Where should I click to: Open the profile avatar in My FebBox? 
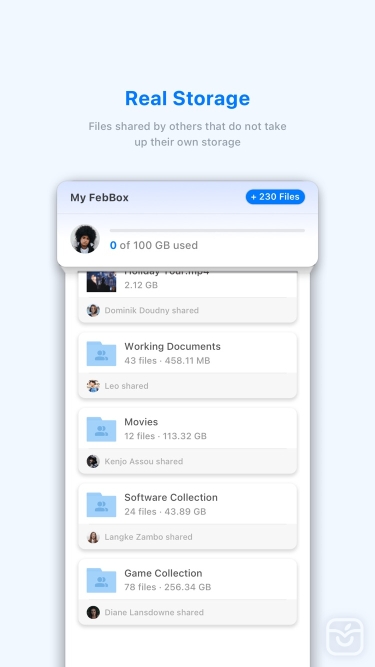(85, 239)
